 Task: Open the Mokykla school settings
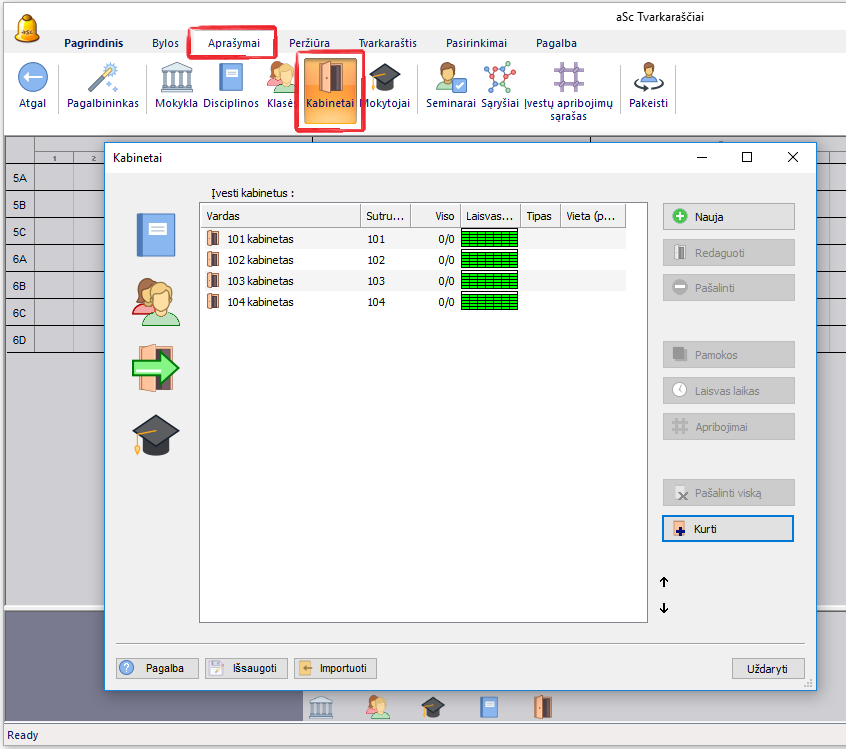click(176, 86)
